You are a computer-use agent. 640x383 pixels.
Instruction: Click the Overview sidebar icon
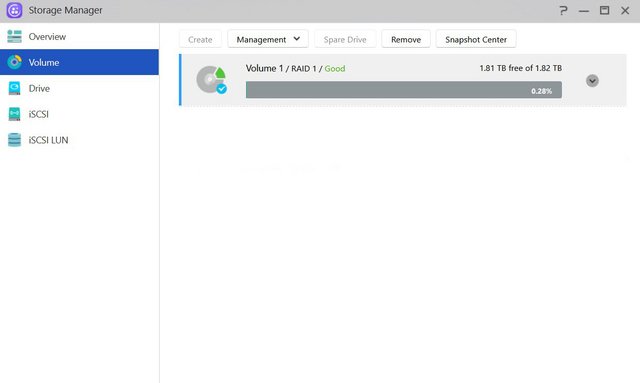click(x=14, y=36)
